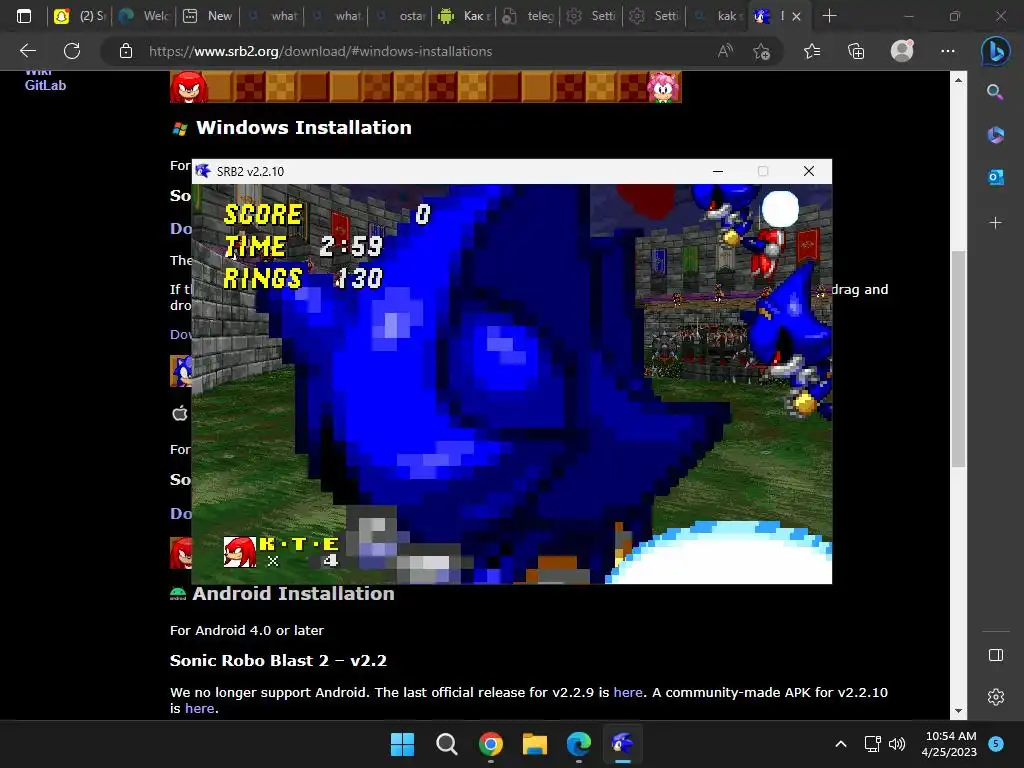Switch to the Welcome tab

(x=144, y=16)
